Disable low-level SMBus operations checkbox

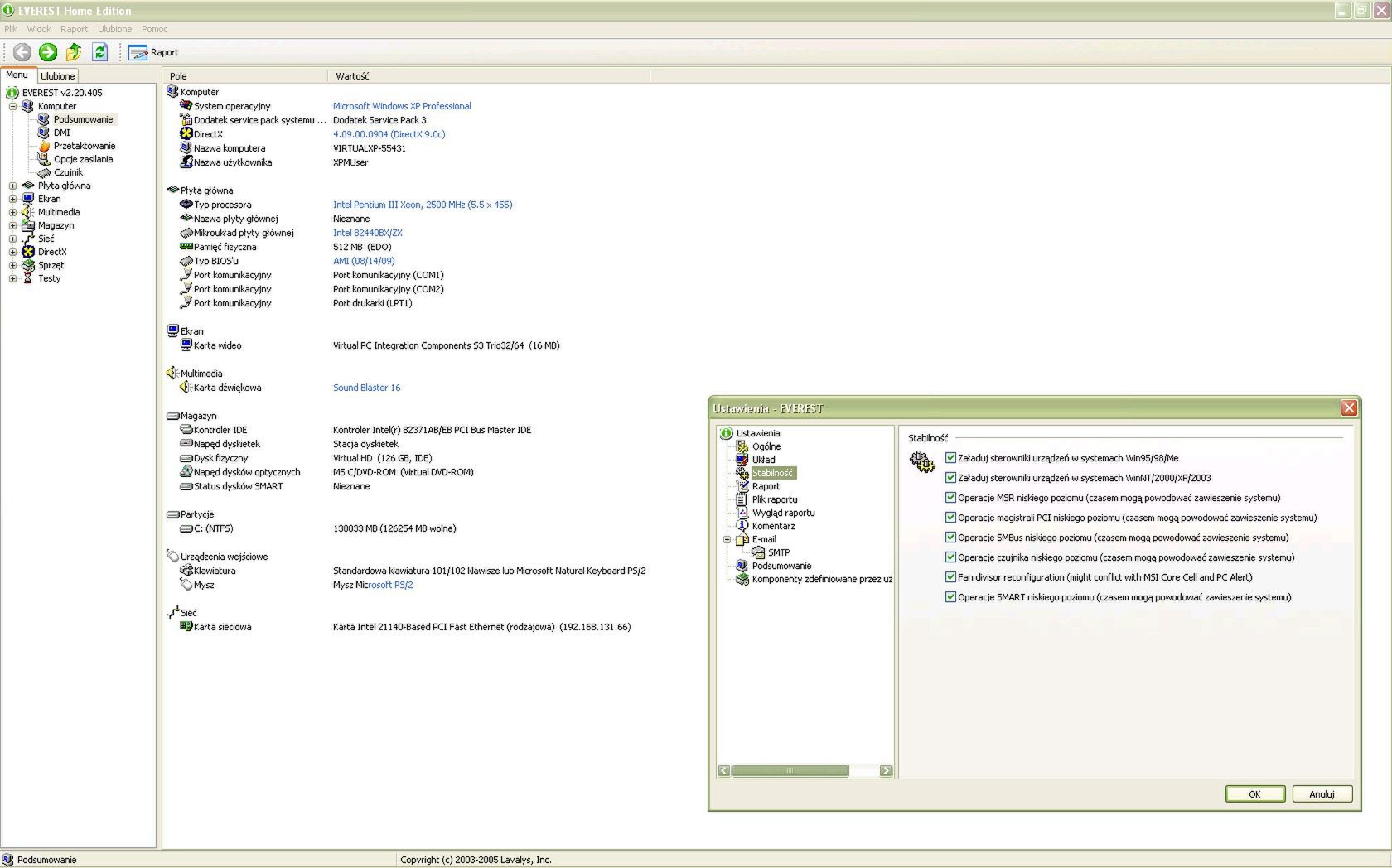pyautogui.click(x=950, y=538)
